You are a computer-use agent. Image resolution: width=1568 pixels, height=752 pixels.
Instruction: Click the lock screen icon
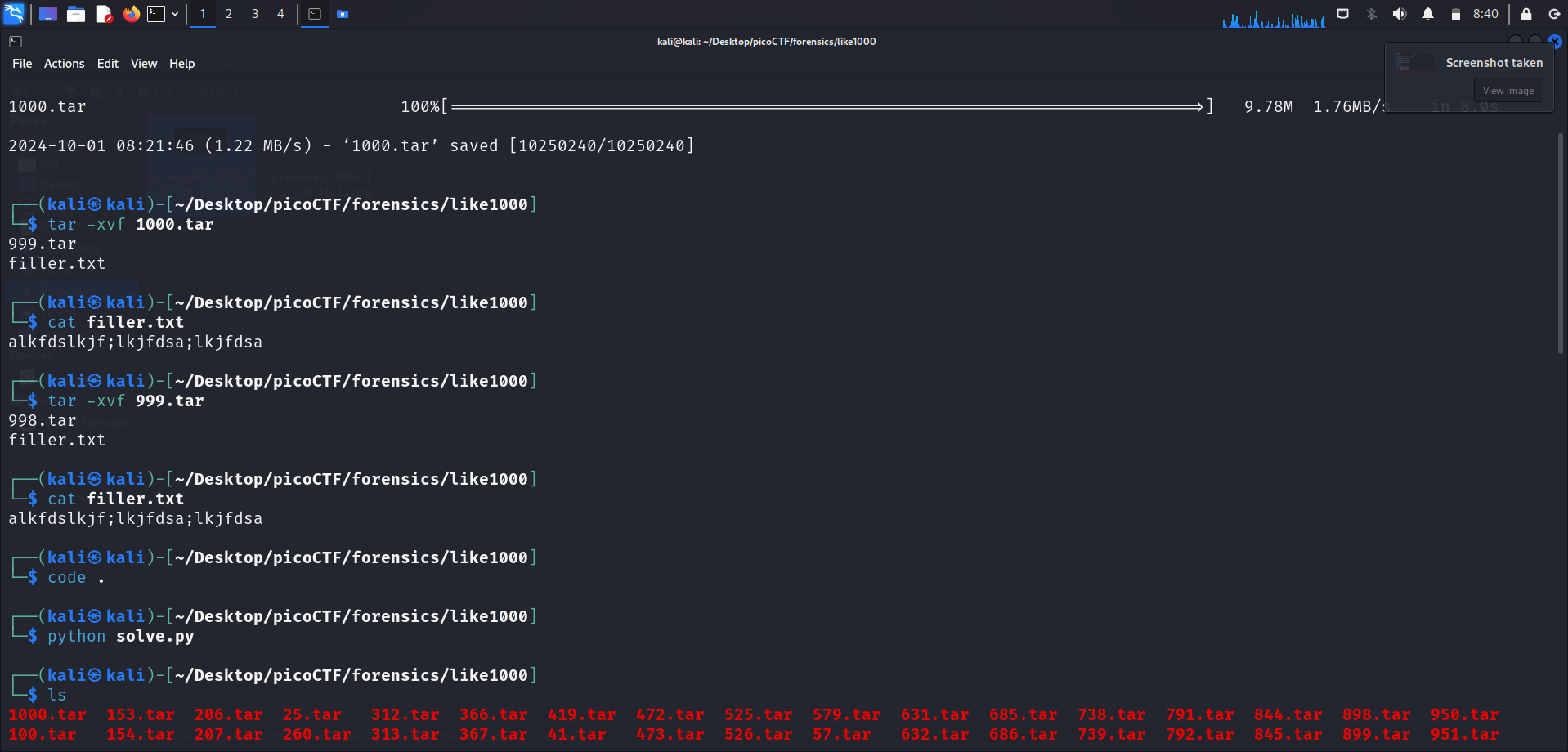[1525, 14]
